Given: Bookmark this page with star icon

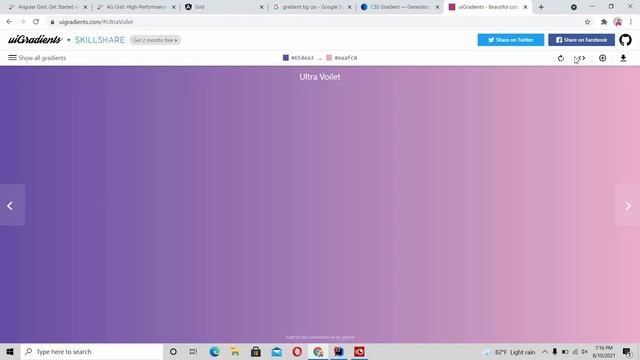Looking at the screenshot, I should [x=587, y=22].
